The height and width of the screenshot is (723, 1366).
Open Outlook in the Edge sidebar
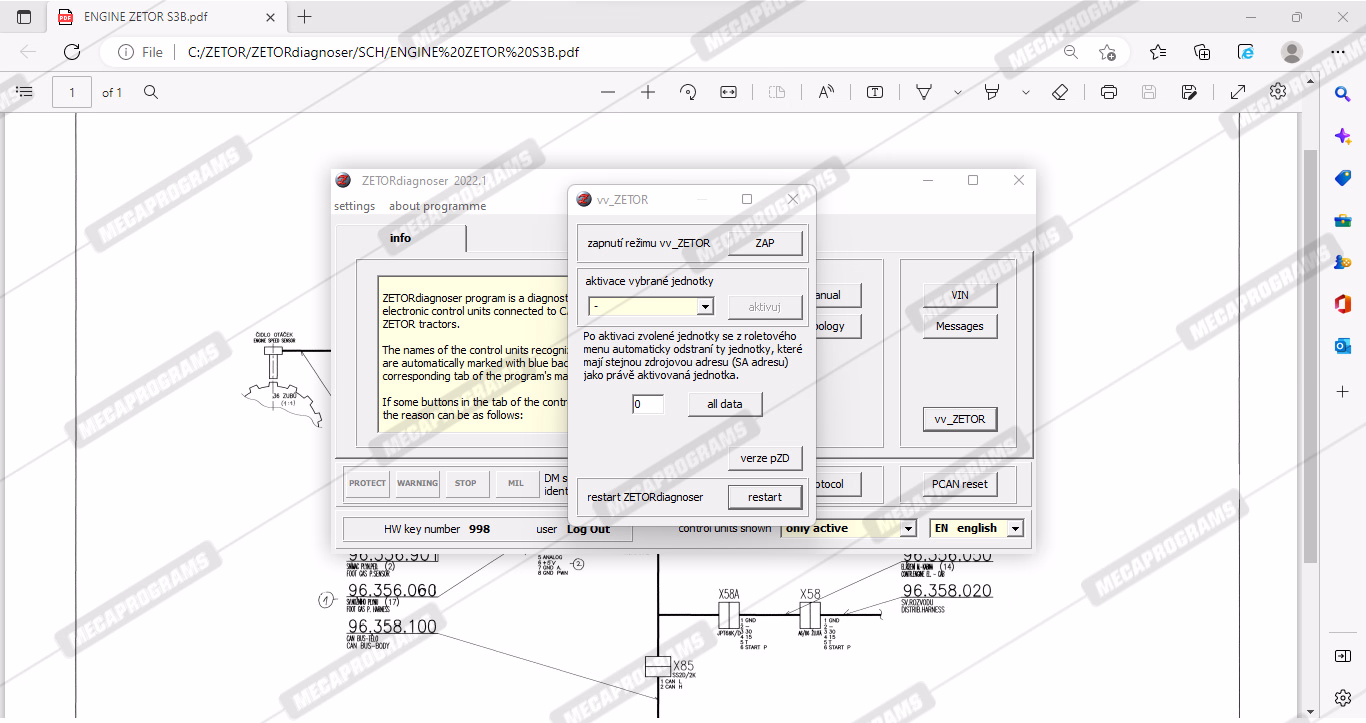(1343, 346)
